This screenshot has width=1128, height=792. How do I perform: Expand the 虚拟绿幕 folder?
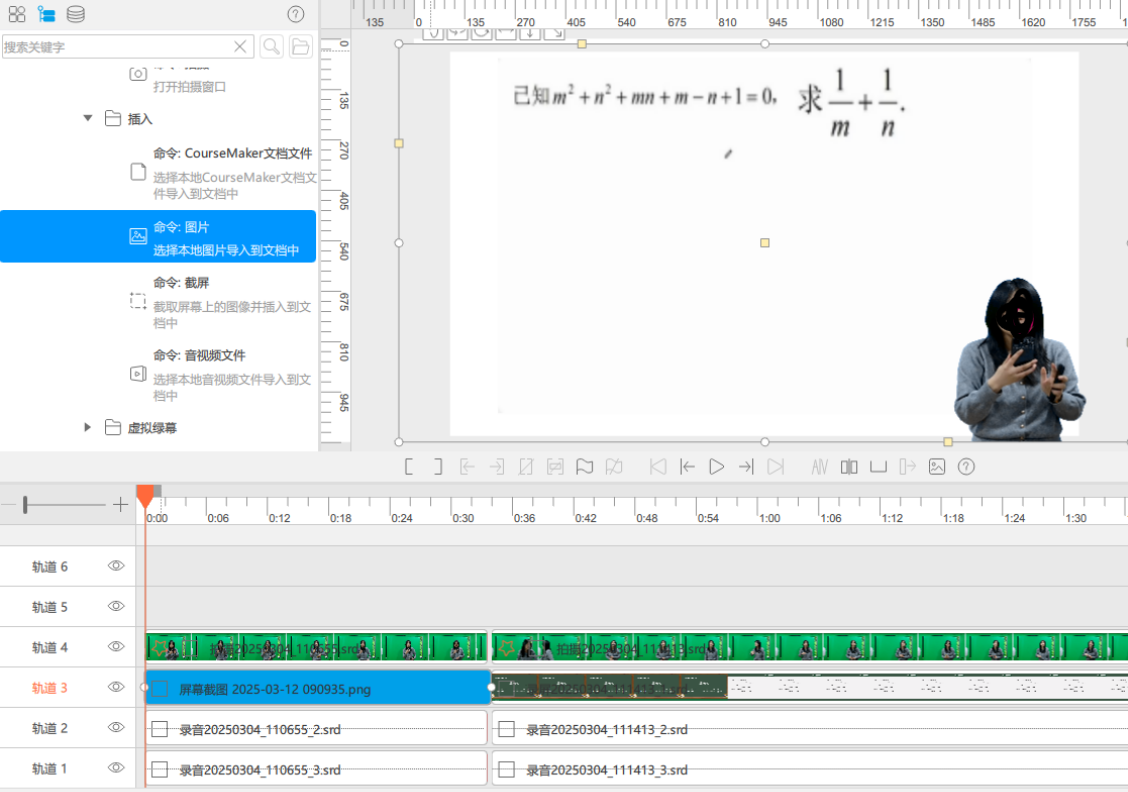point(88,427)
